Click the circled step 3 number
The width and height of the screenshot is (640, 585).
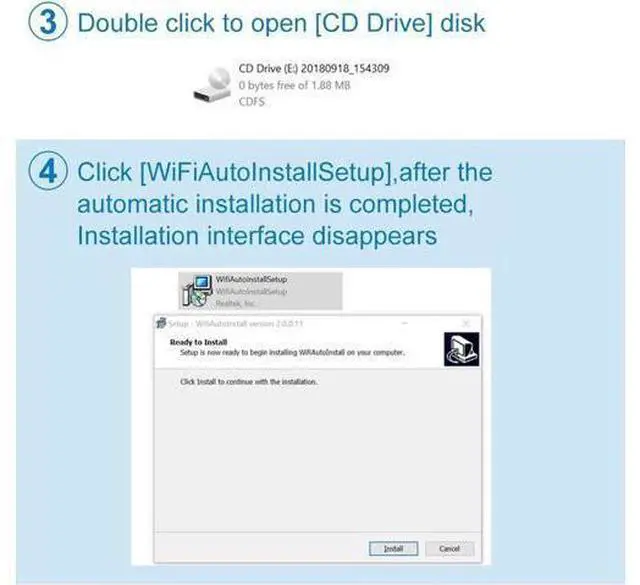[x=48, y=22]
